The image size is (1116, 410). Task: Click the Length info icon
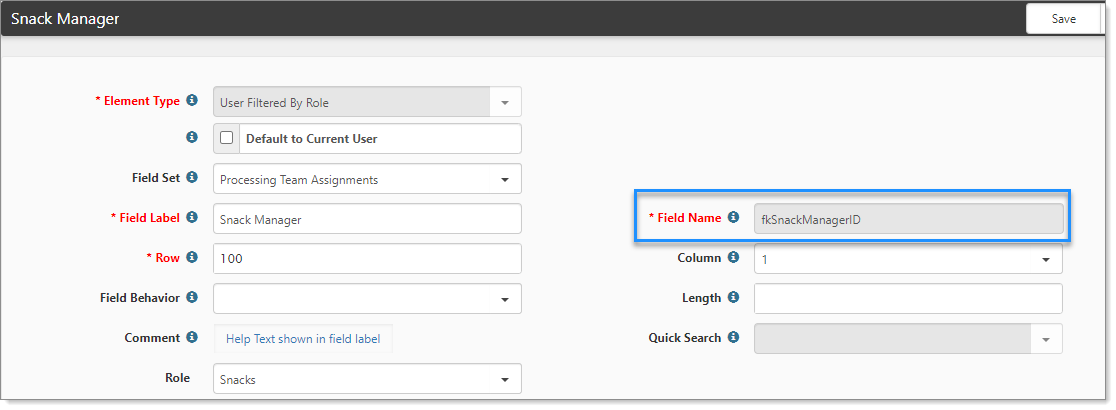click(x=733, y=297)
